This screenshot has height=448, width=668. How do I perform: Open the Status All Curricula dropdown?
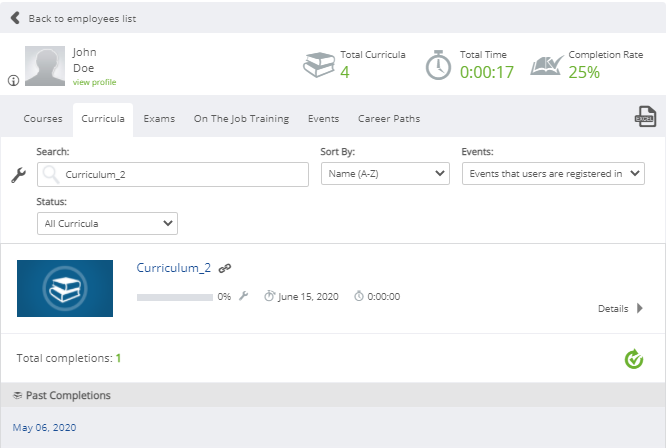coord(107,224)
